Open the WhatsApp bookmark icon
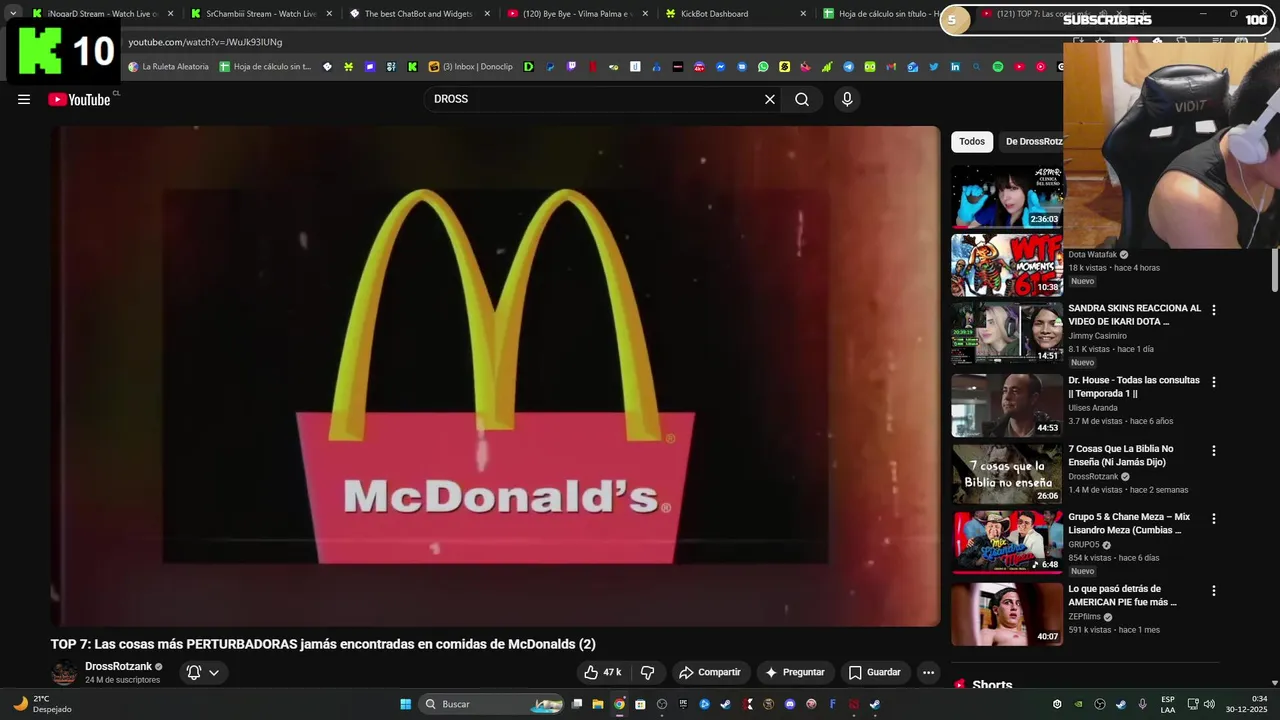Image resolution: width=1280 pixels, height=720 pixels. click(x=763, y=67)
